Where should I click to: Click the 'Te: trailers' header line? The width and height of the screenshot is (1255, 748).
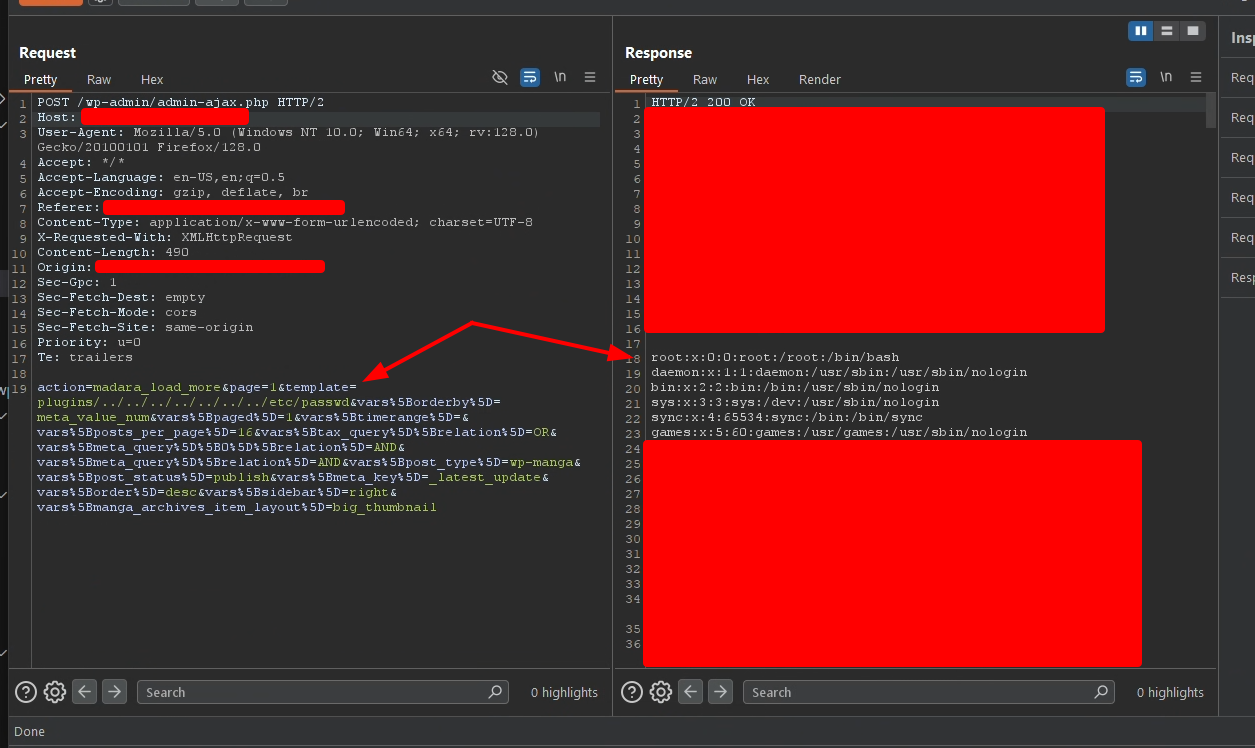point(85,357)
